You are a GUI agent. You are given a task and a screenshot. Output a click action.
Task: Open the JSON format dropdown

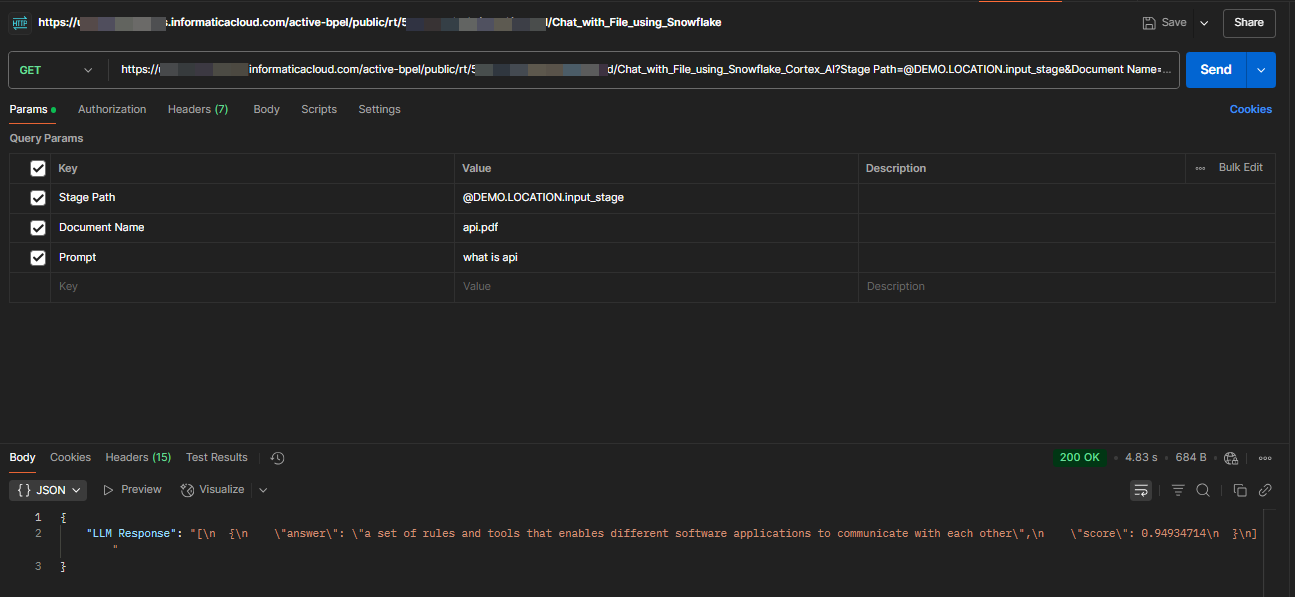[x=48, y=490]
